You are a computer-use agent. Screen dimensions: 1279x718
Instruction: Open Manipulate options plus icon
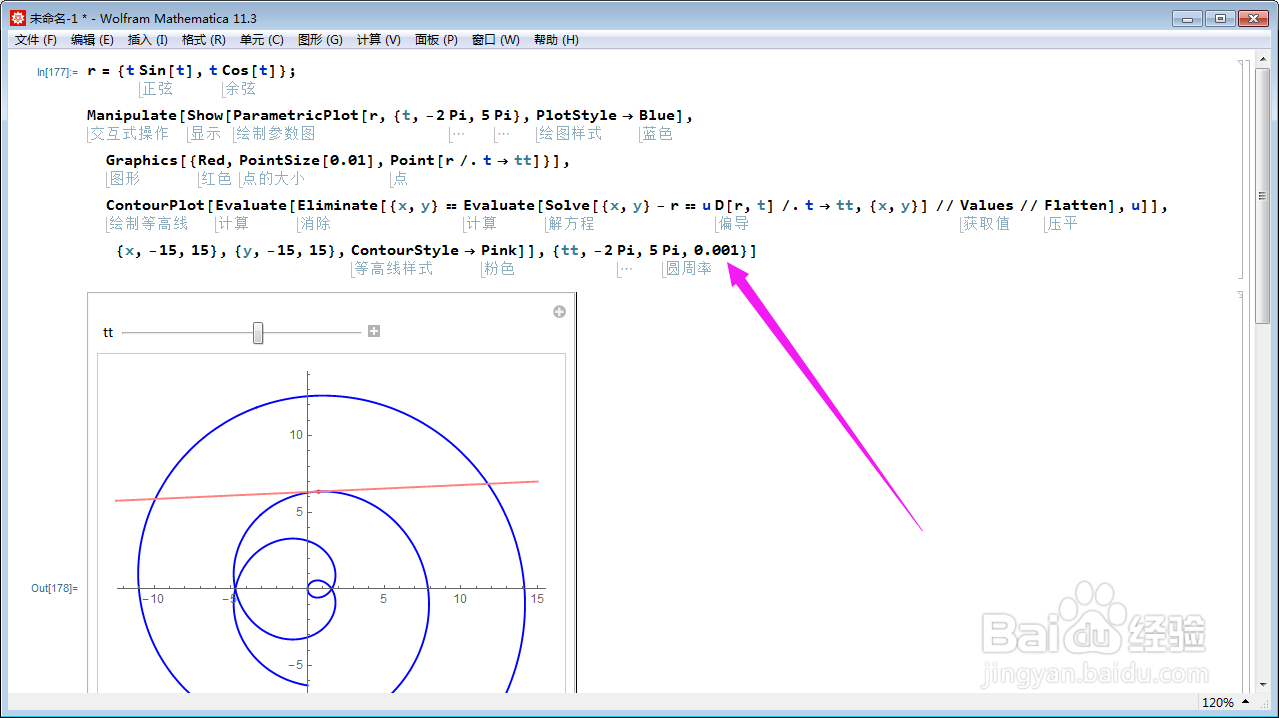[x=559, y=312]
